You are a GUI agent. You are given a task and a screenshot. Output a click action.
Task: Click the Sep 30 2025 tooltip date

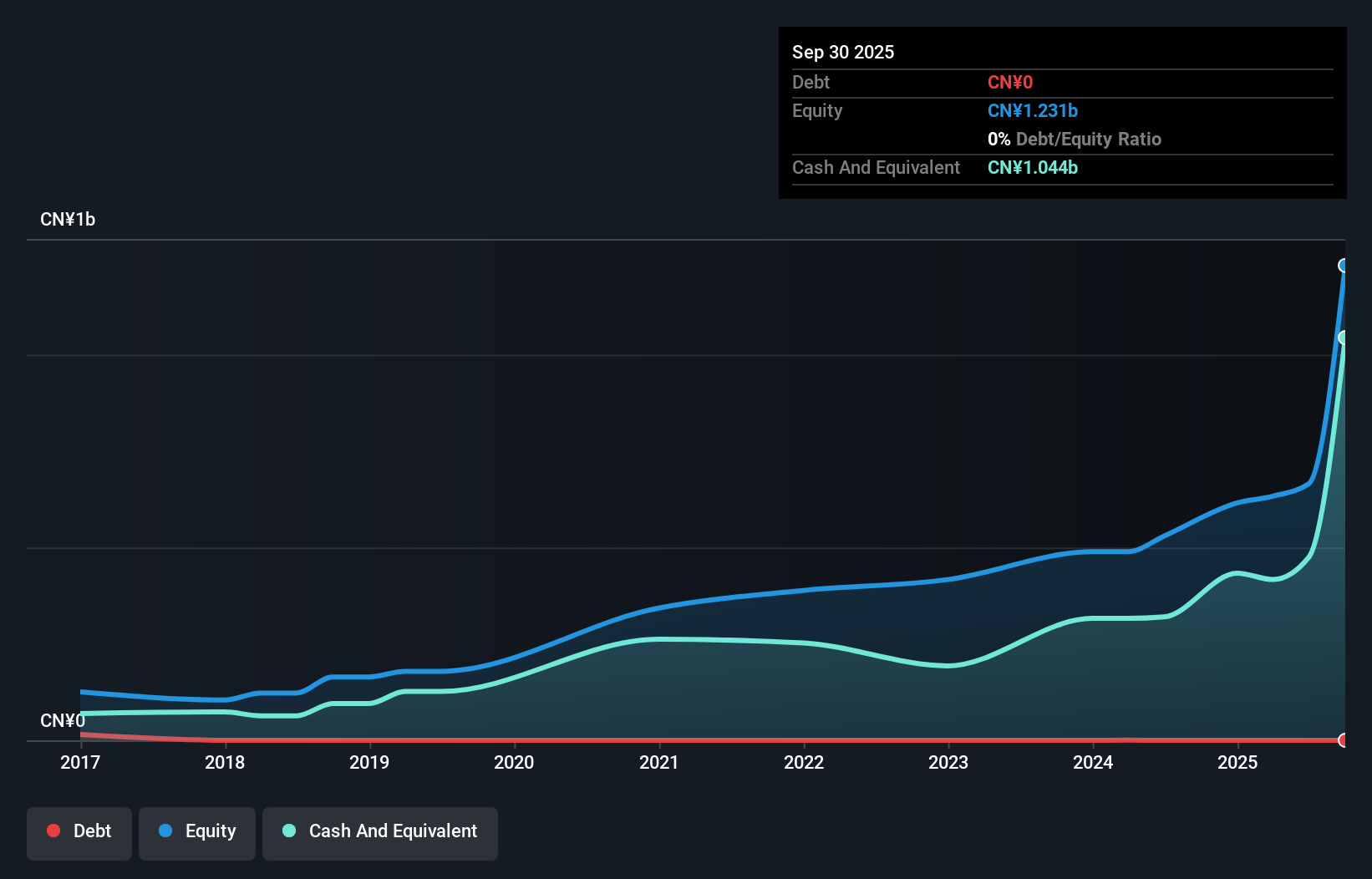[843, 52]
